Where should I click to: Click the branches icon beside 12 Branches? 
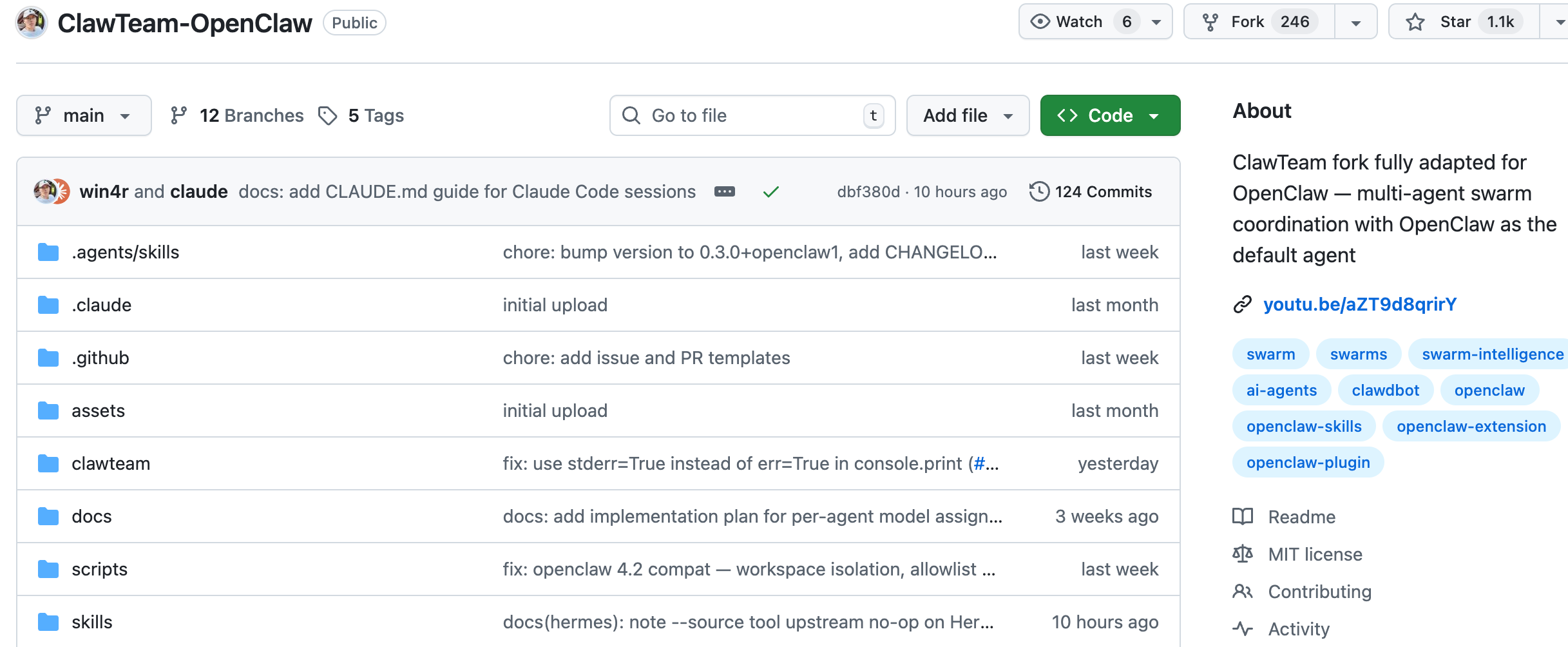178,115
